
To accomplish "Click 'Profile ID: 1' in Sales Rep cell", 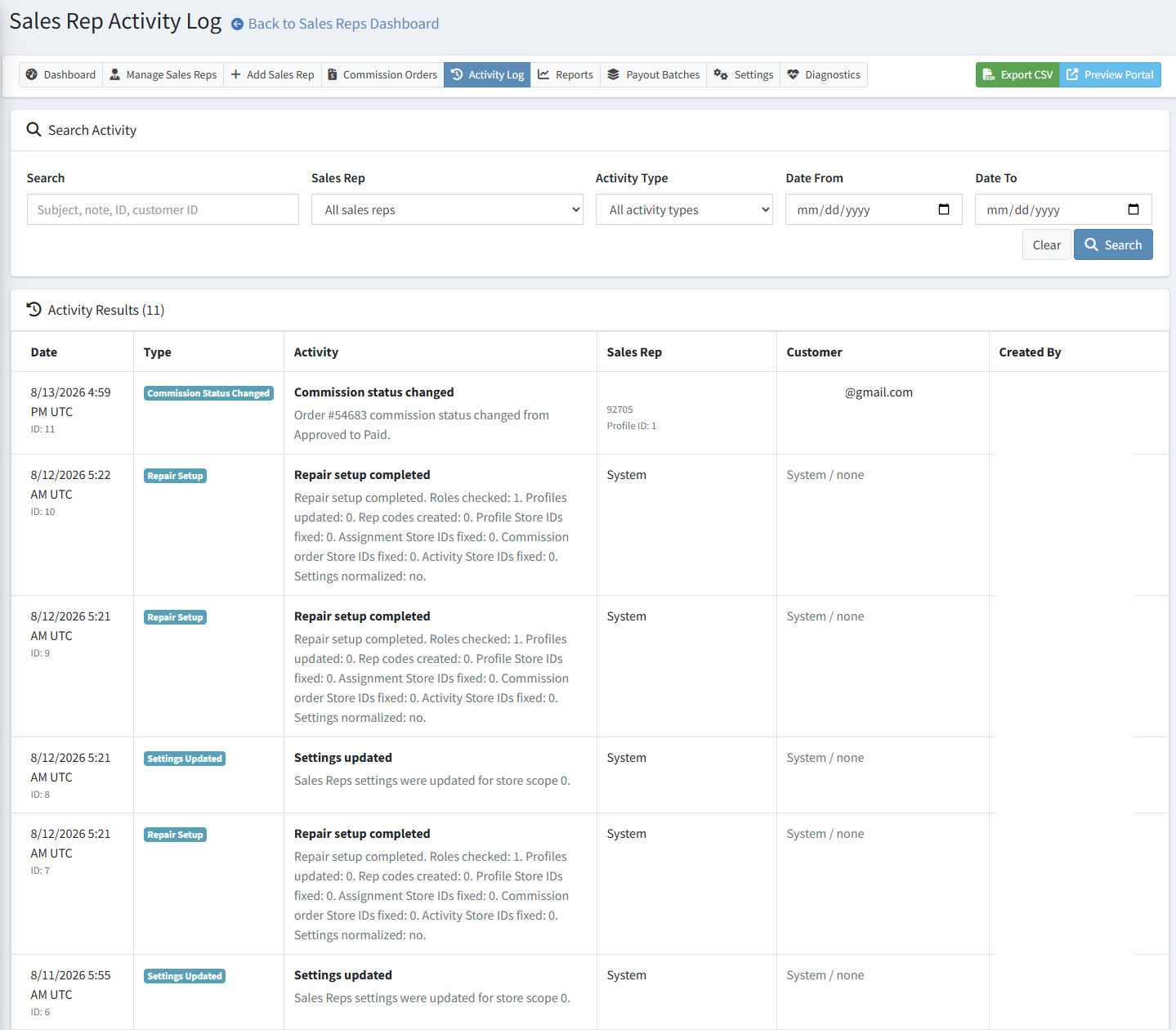I will [x=632, y=426].
